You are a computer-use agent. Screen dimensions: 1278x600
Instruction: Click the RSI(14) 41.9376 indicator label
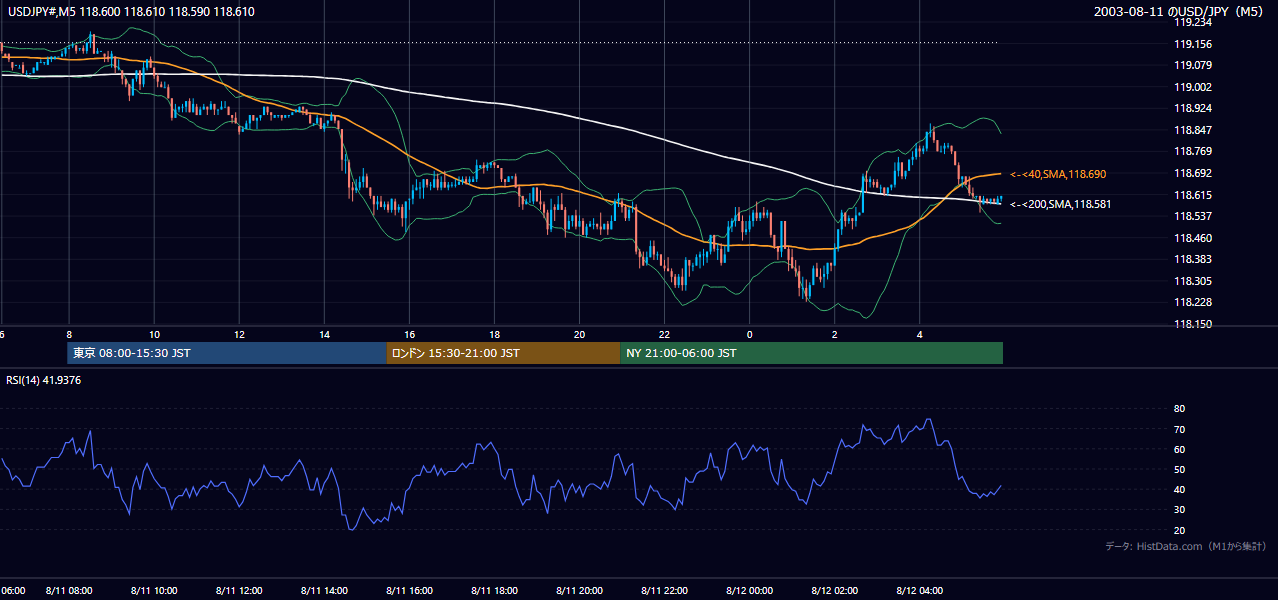pyautogui.click(x=44, y=380)
